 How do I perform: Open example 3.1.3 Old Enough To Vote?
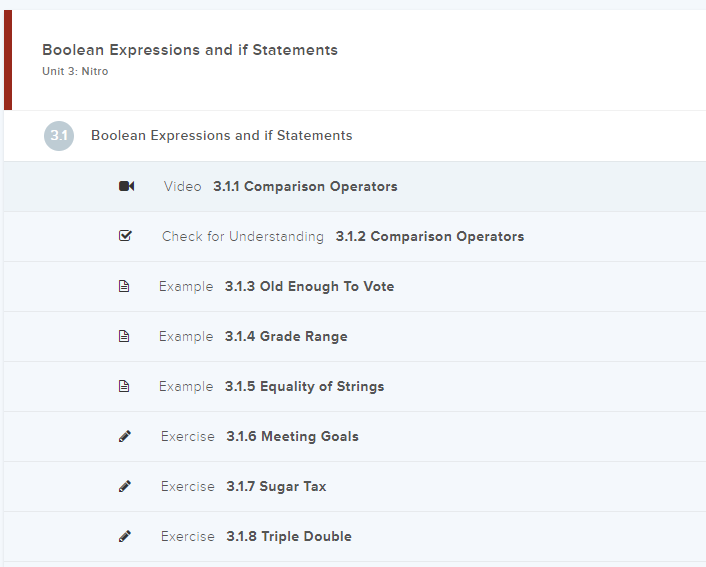click(309, 287)
